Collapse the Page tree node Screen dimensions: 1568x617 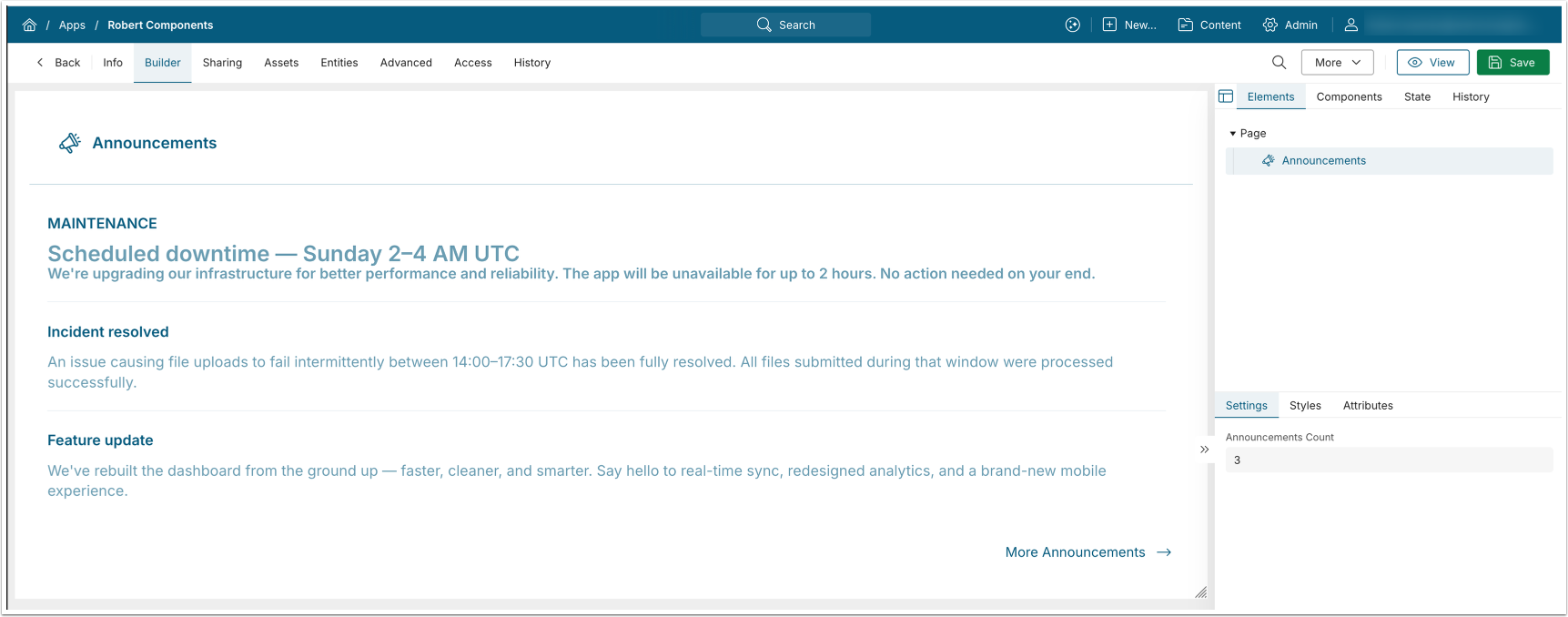pos(1233,134)
